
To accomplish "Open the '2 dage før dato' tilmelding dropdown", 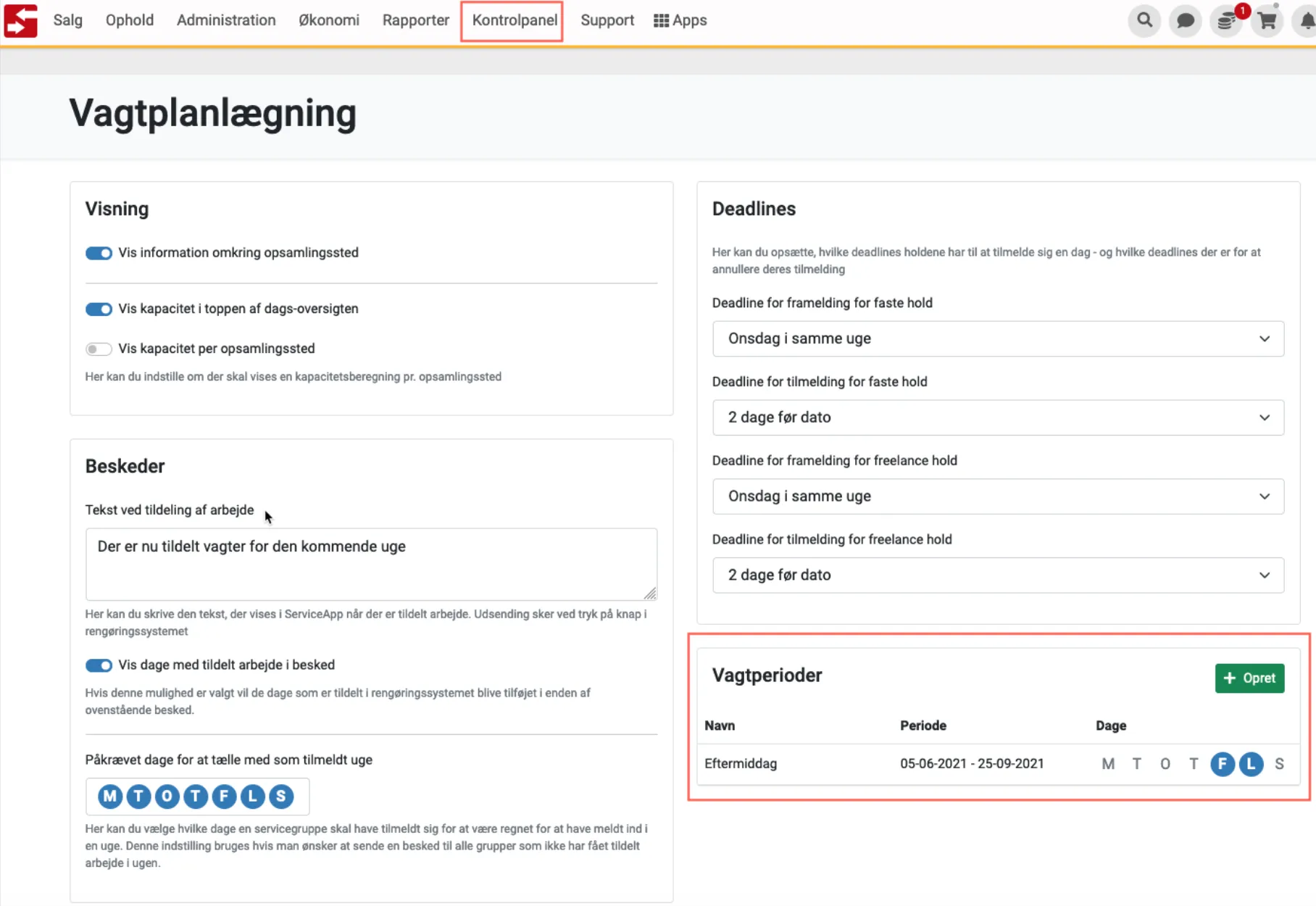I will 998,417.
